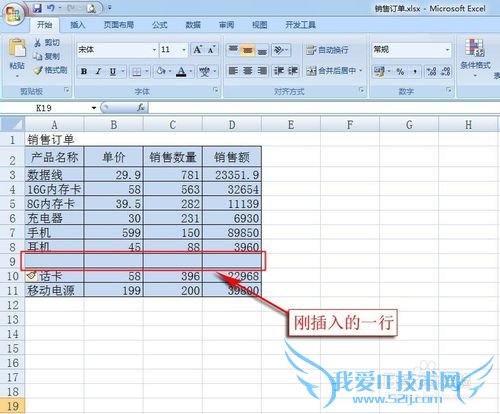This screenshot has width=500, height=414.
Task: Apply font color A
Action: tap(181, 71)
